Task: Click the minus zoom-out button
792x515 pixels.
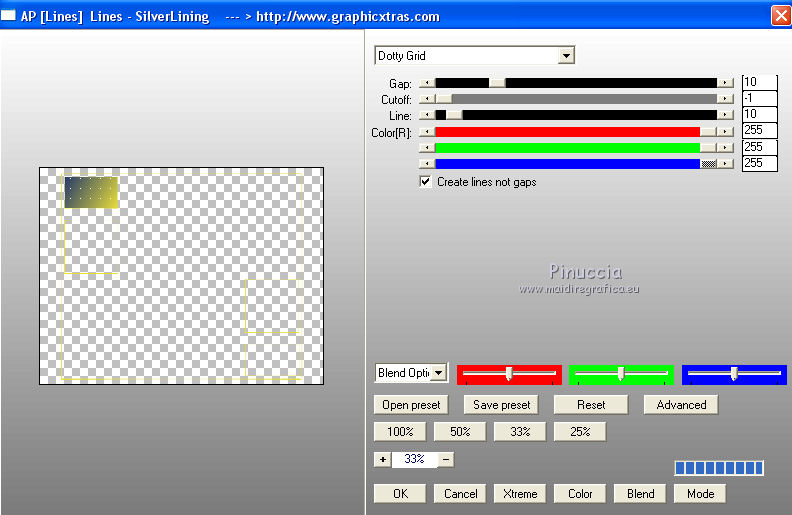Action: pos(446,459)
